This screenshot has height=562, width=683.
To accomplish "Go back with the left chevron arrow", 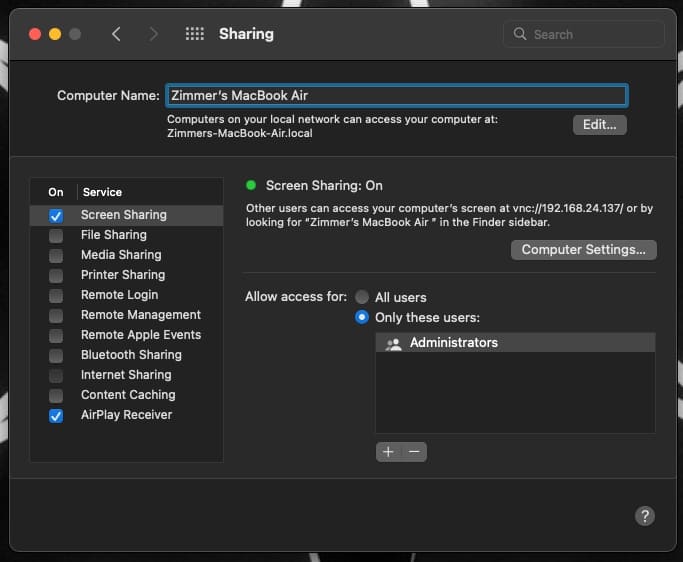I will click(116, 34).
